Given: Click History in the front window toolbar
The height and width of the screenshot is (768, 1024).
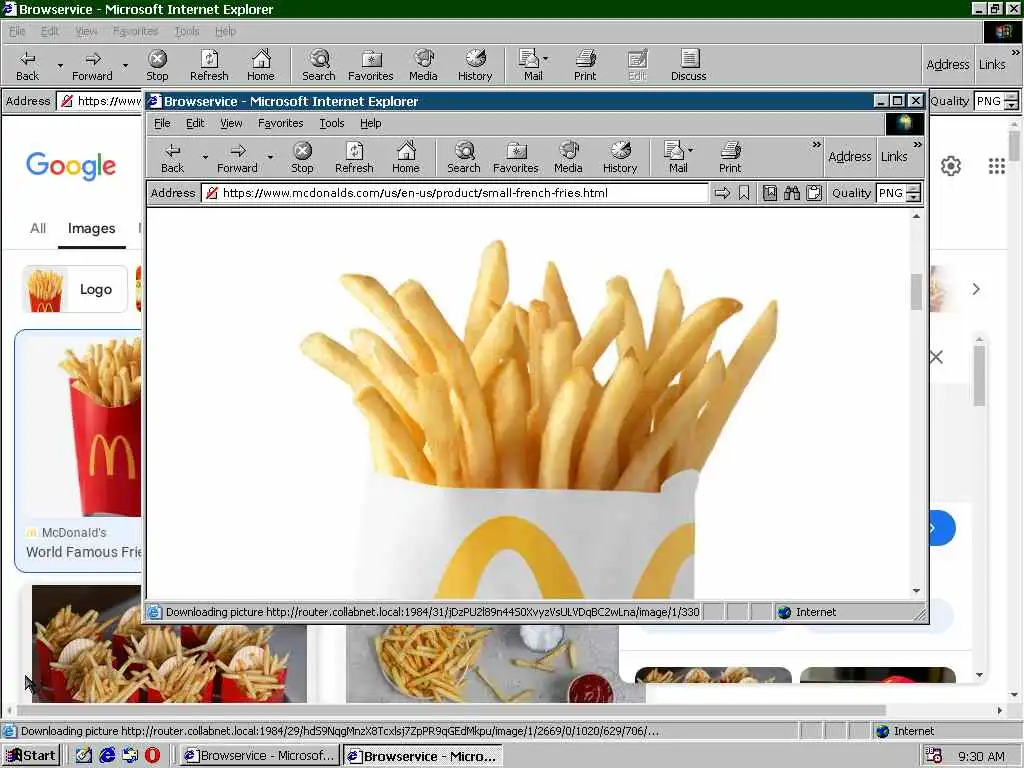Looking at the screenshot, I should click(x=620, y=158).
